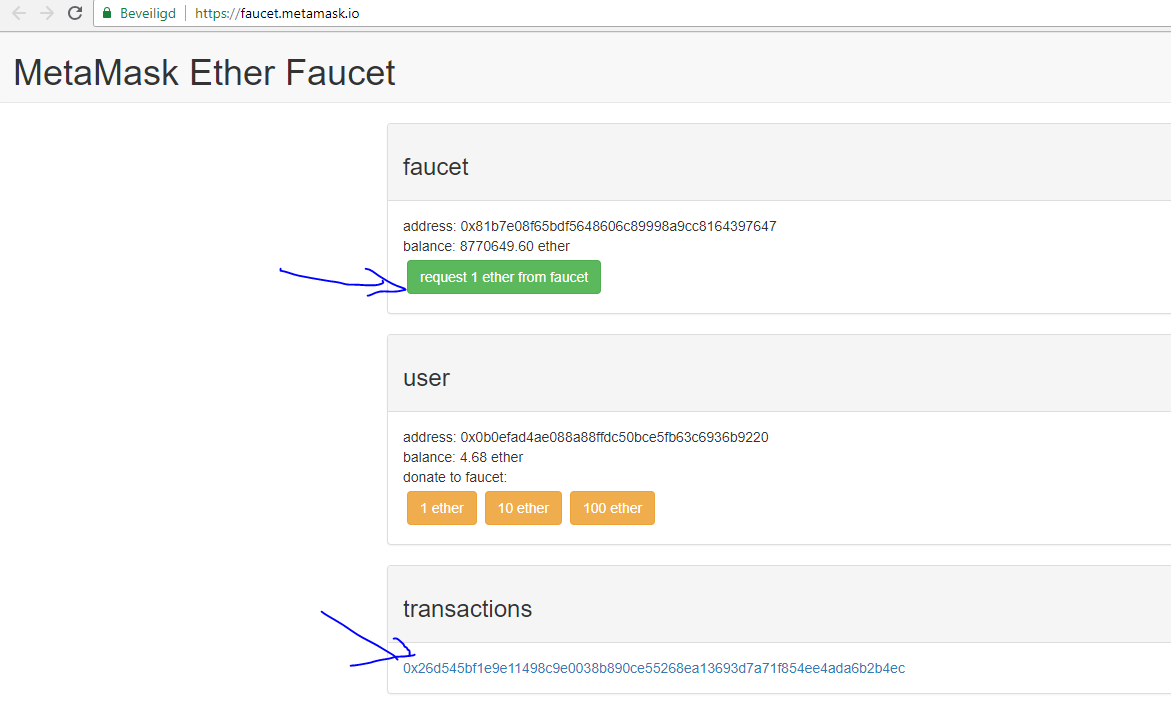Click the browser back arrow

pos(18,13)
